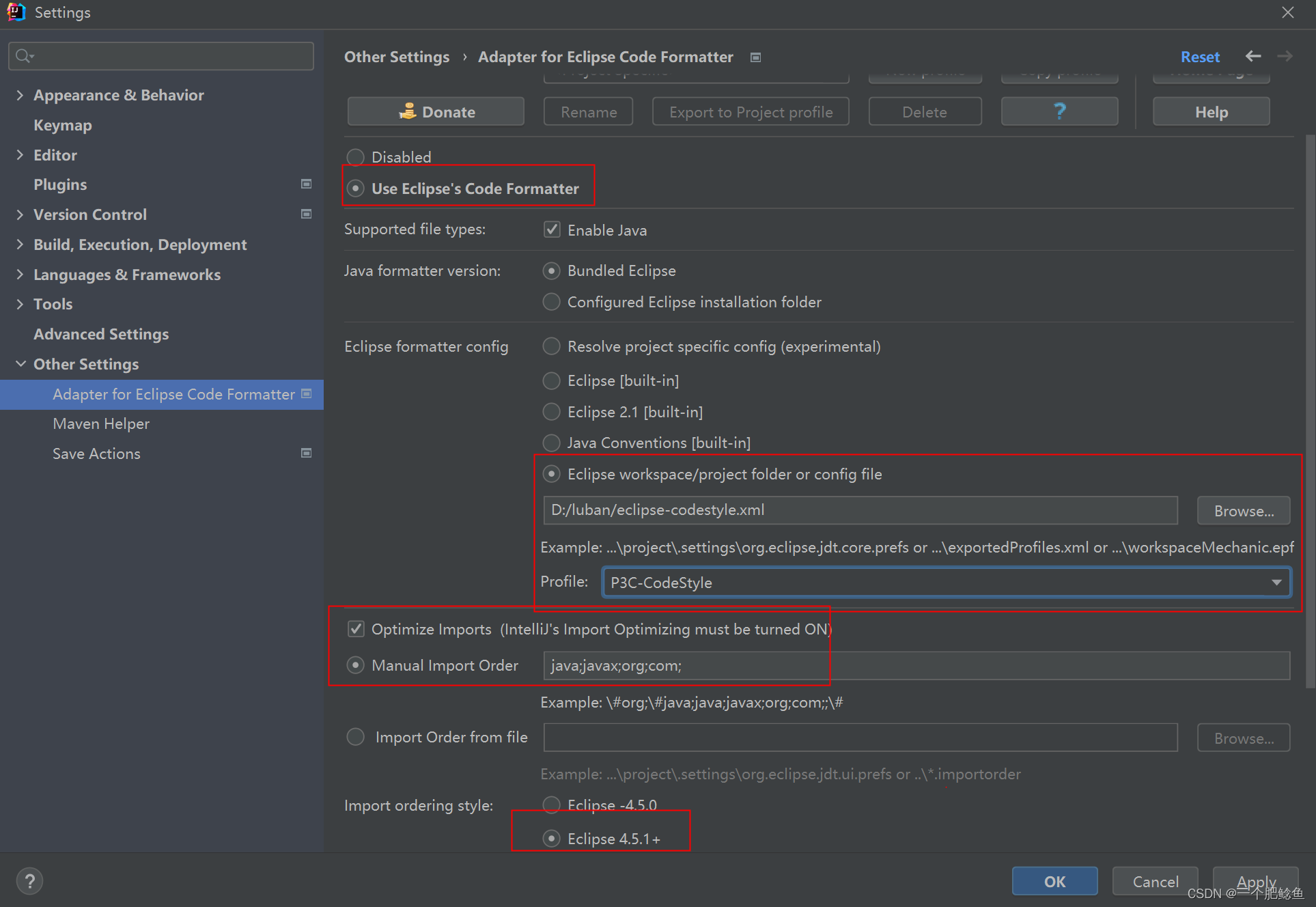Click the bottom-left help question mark icon

pyautogui.click(x=29, y=881)
